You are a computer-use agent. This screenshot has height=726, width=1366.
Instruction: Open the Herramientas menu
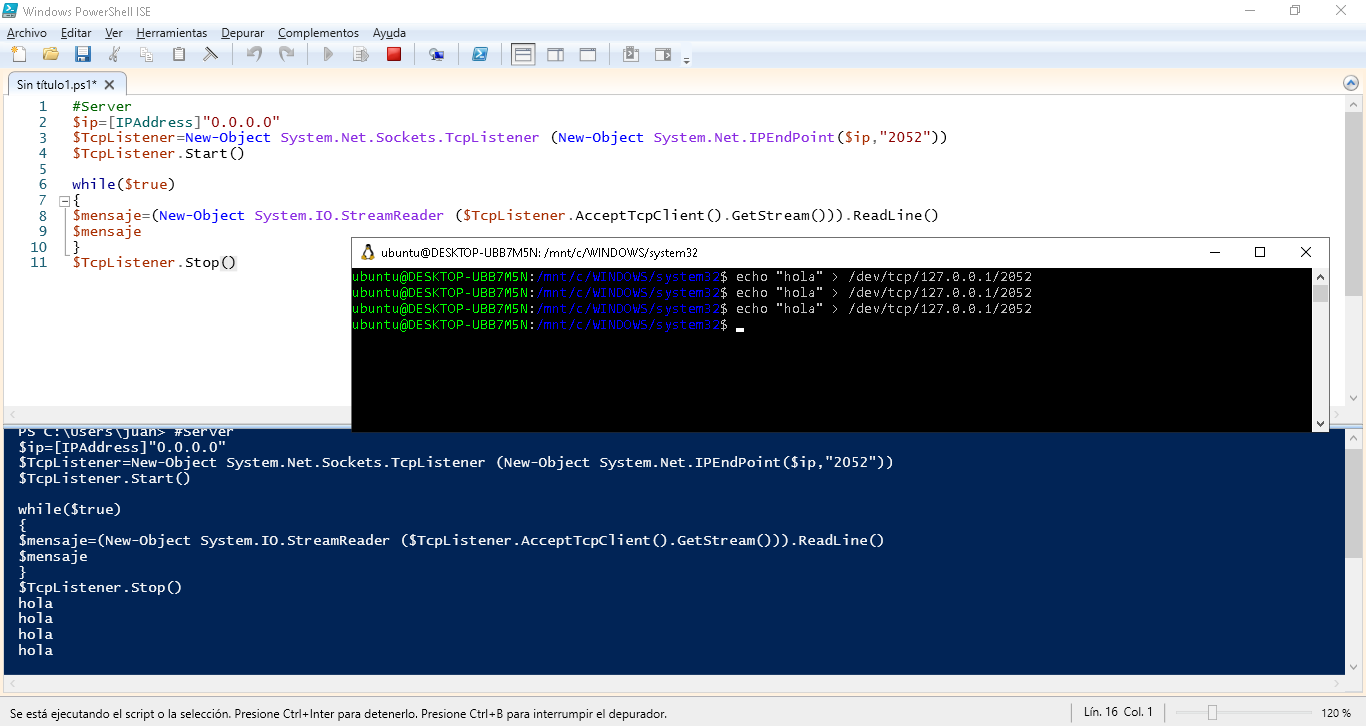point(172,33)
